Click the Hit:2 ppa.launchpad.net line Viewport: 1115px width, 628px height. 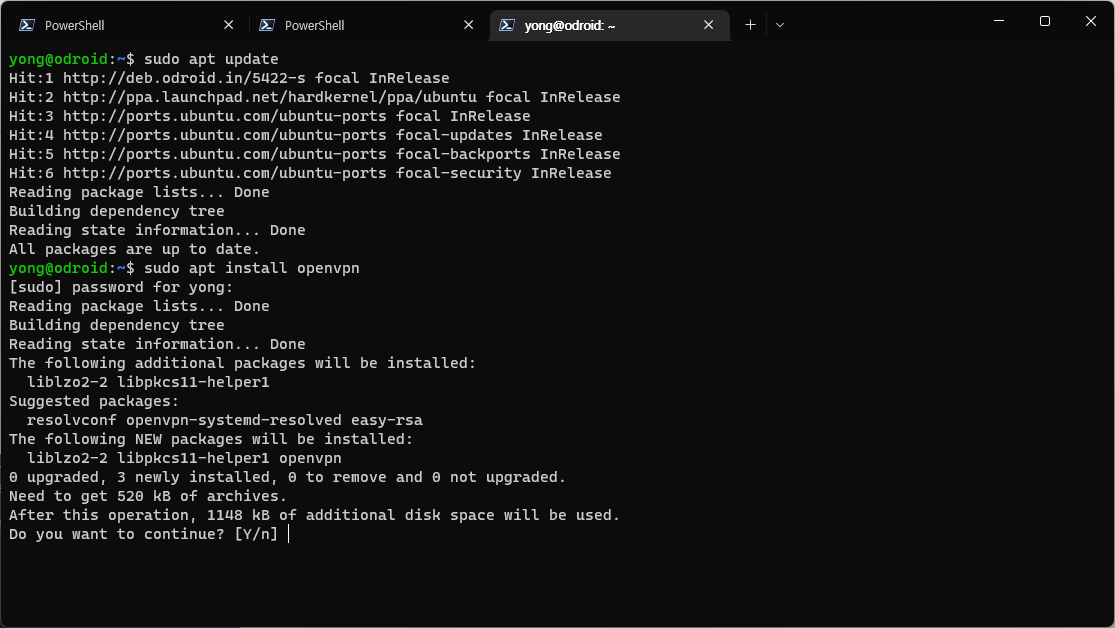[x=314, y=97]
